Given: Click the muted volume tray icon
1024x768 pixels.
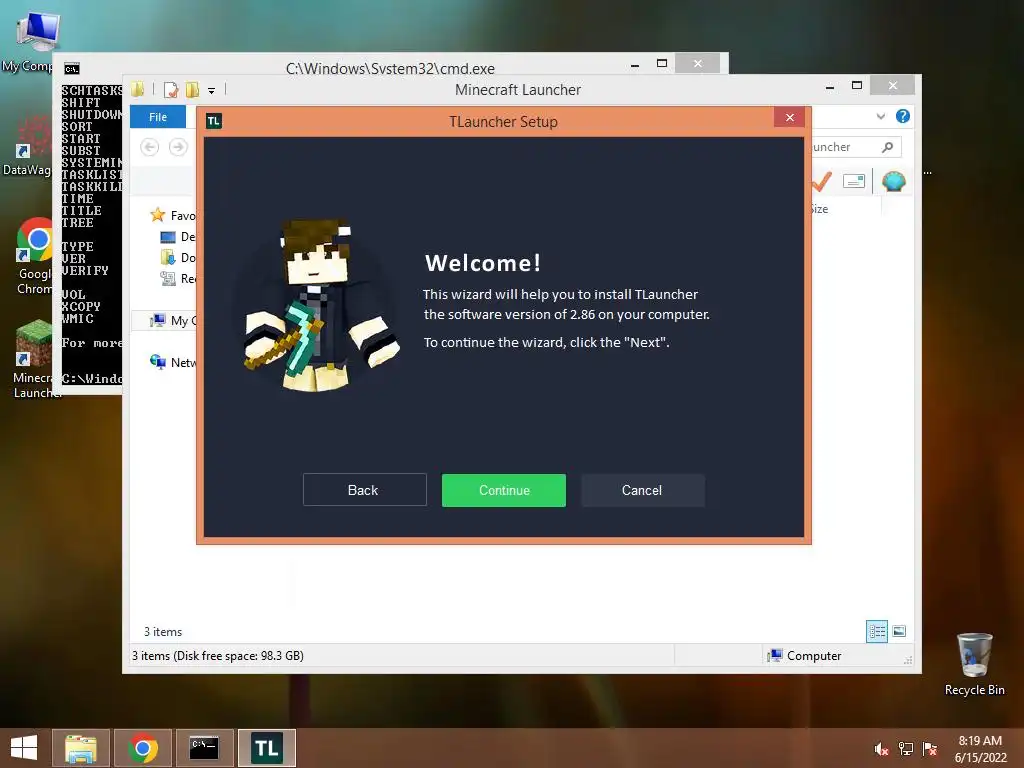Looking at the screenshot, I should pyautogui.click(x=882, y=749).
